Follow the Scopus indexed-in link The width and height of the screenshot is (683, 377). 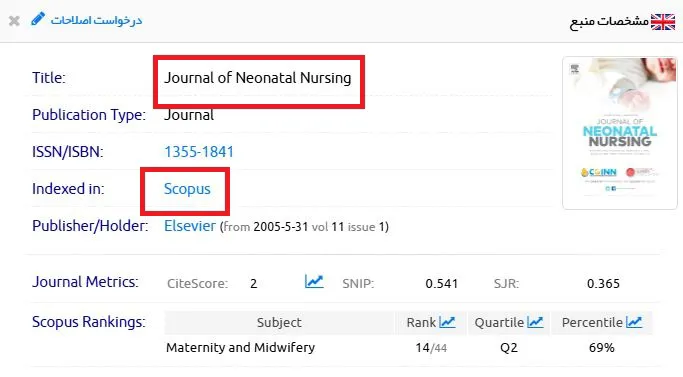[187, 189]
